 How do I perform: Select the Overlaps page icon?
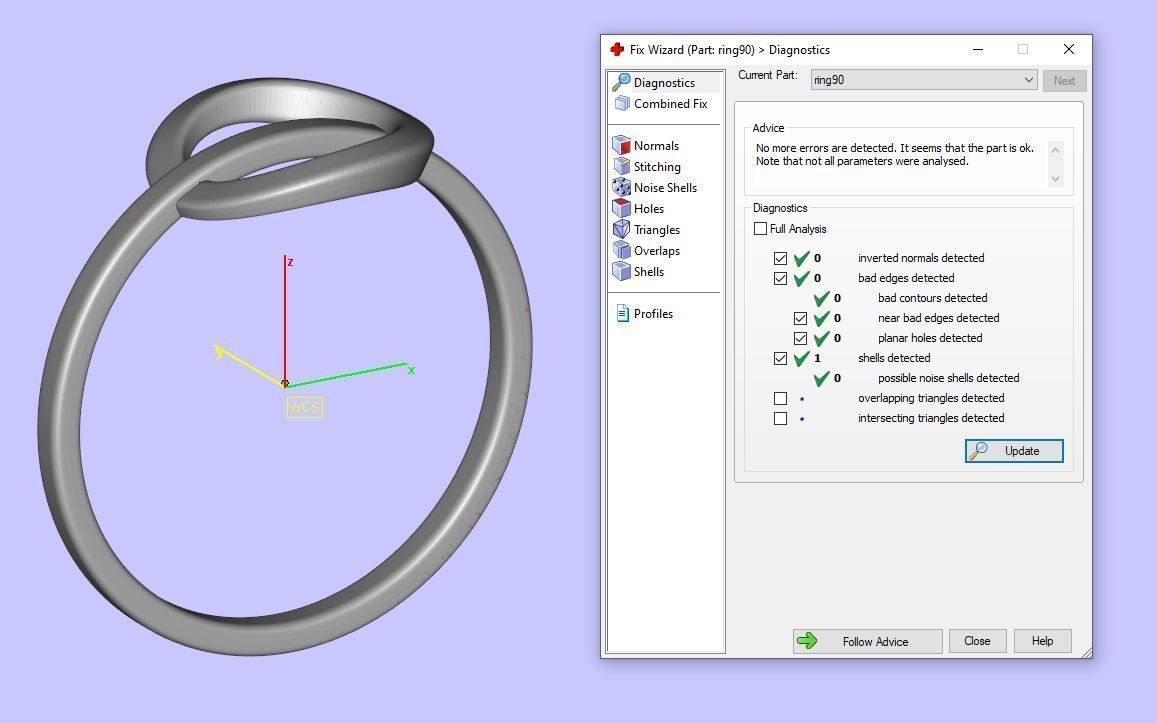tap(656, 250)
